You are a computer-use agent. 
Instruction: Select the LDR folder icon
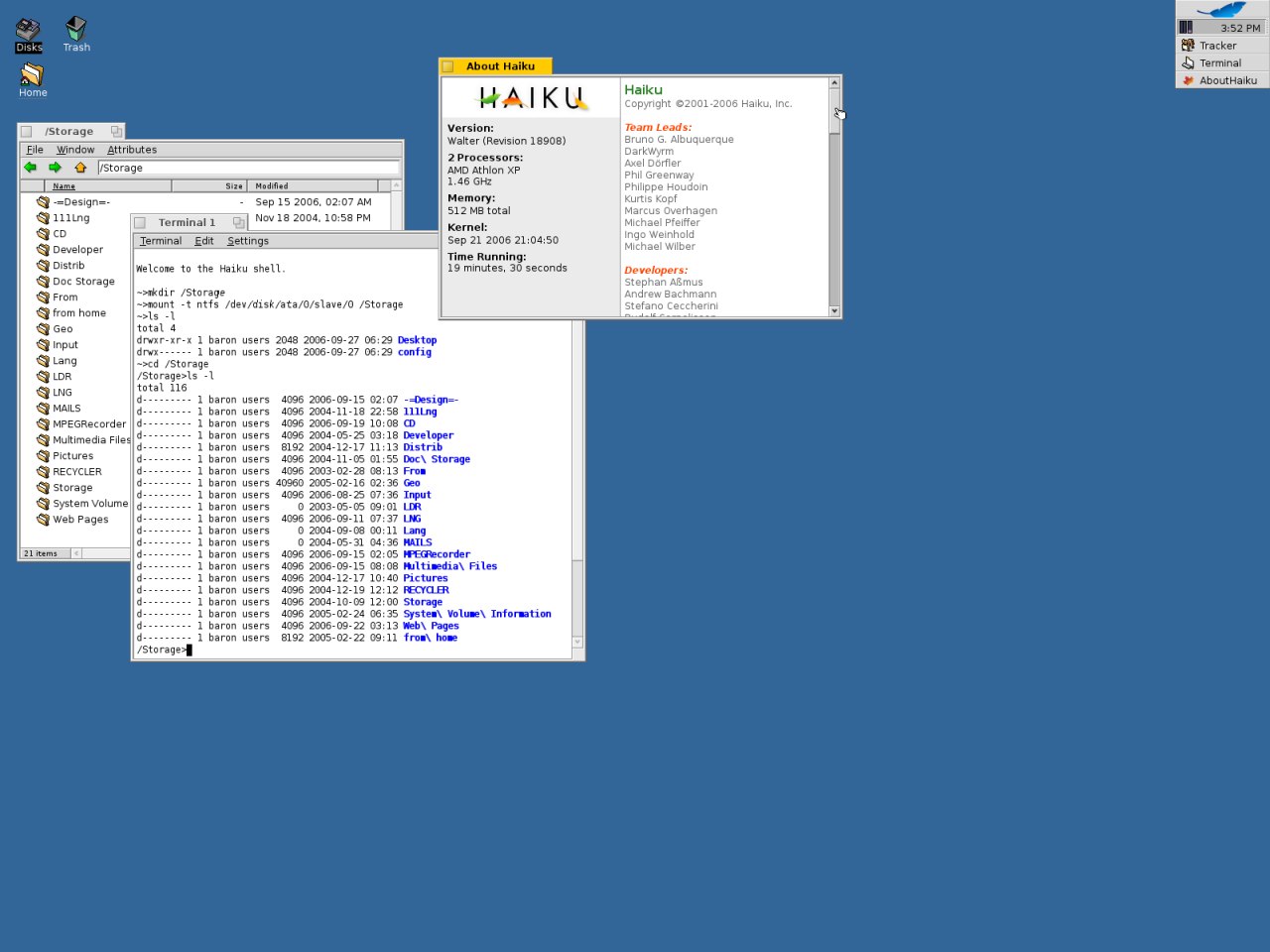[x=43, y=377]
